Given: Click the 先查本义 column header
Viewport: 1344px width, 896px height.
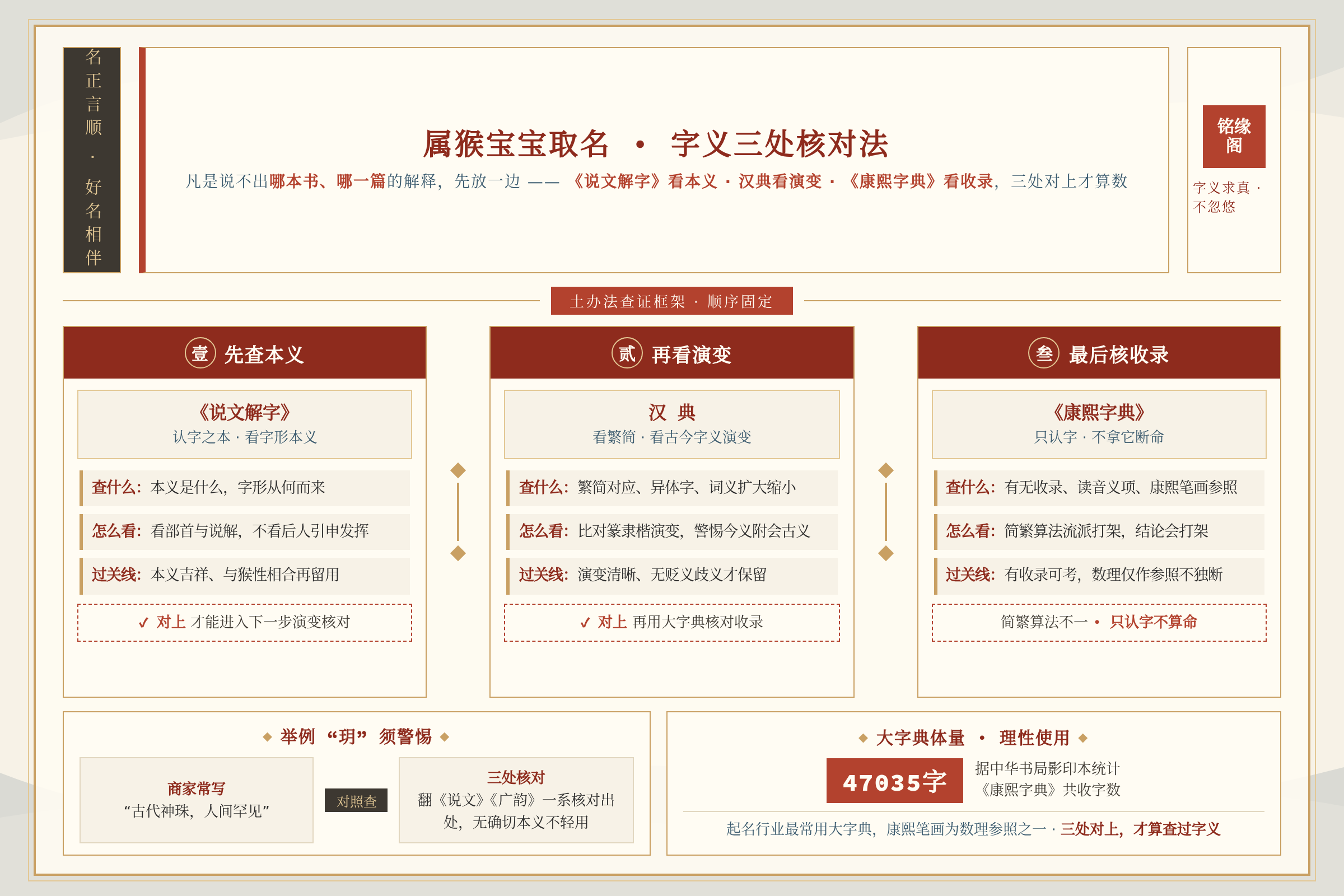Looking at the screenshot, I should [x=245, y=353].
